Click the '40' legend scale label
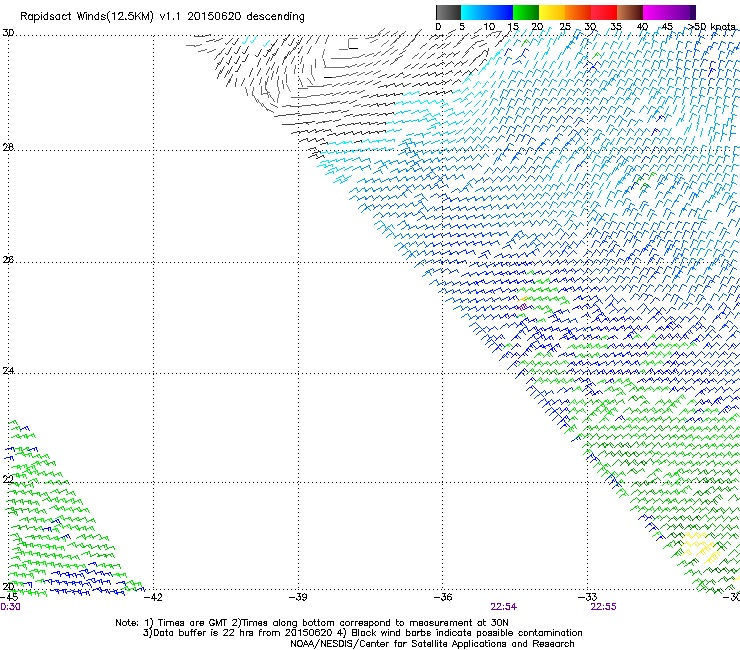This screenshot has width=740, height=650. [642, 27]
